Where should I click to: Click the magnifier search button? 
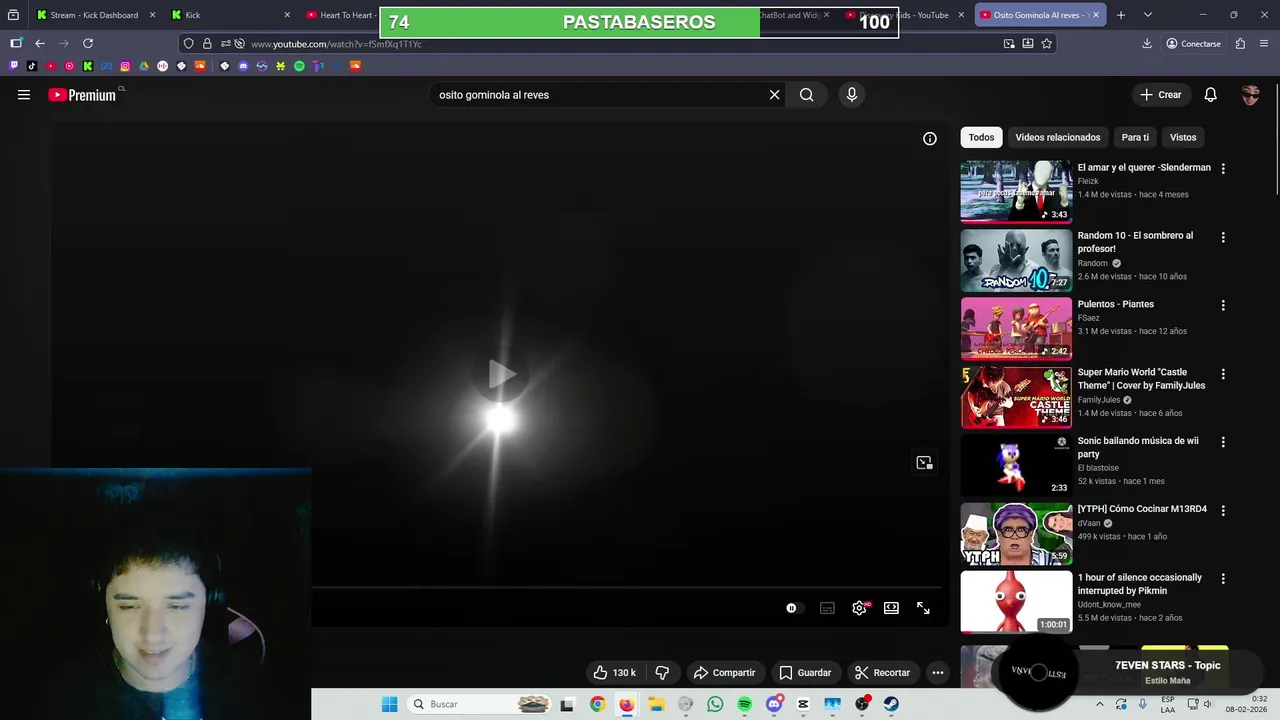click(807, 95)
